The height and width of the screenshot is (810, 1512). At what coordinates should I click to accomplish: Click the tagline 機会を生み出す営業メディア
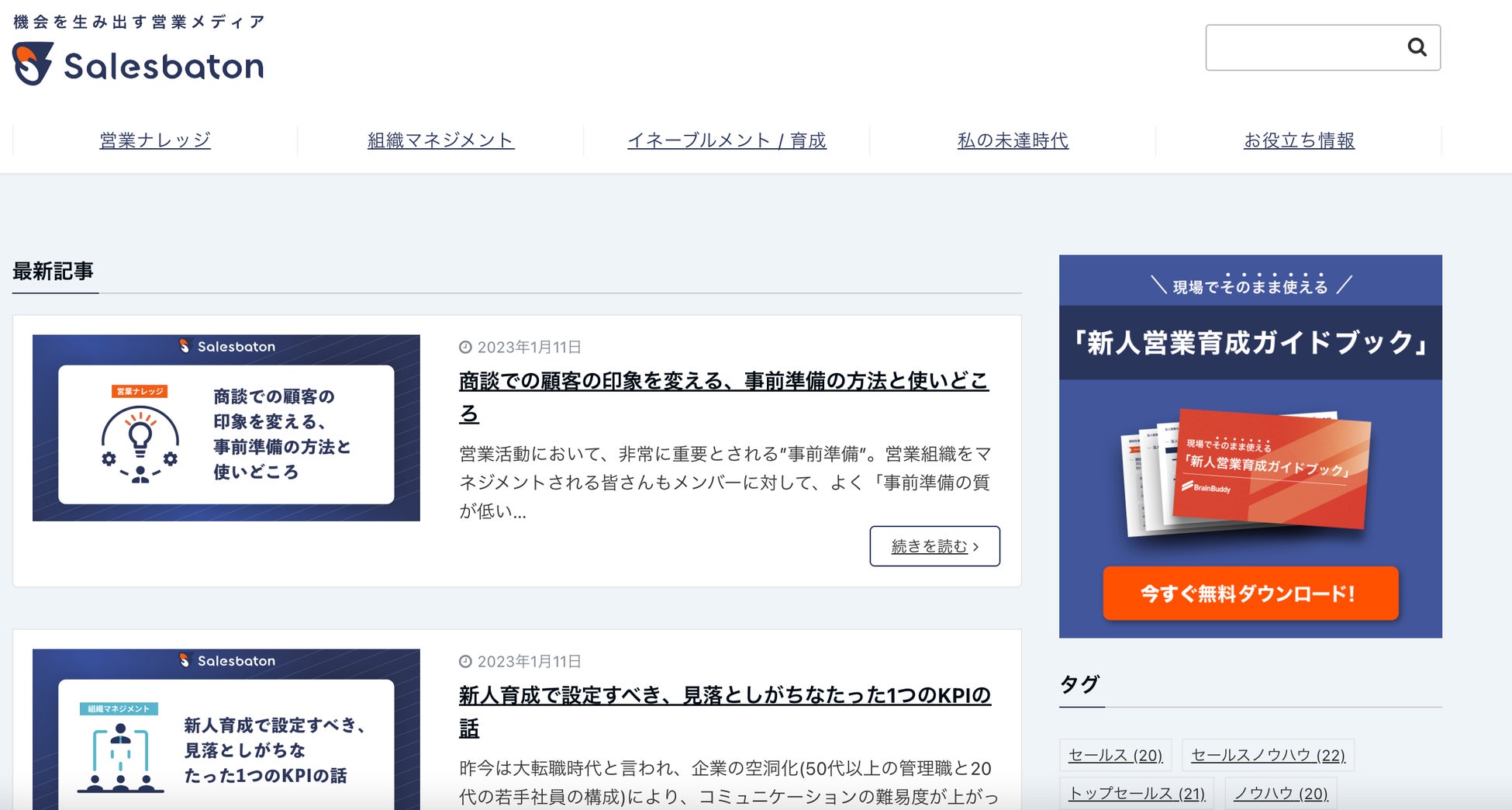(x=140, y=22)
